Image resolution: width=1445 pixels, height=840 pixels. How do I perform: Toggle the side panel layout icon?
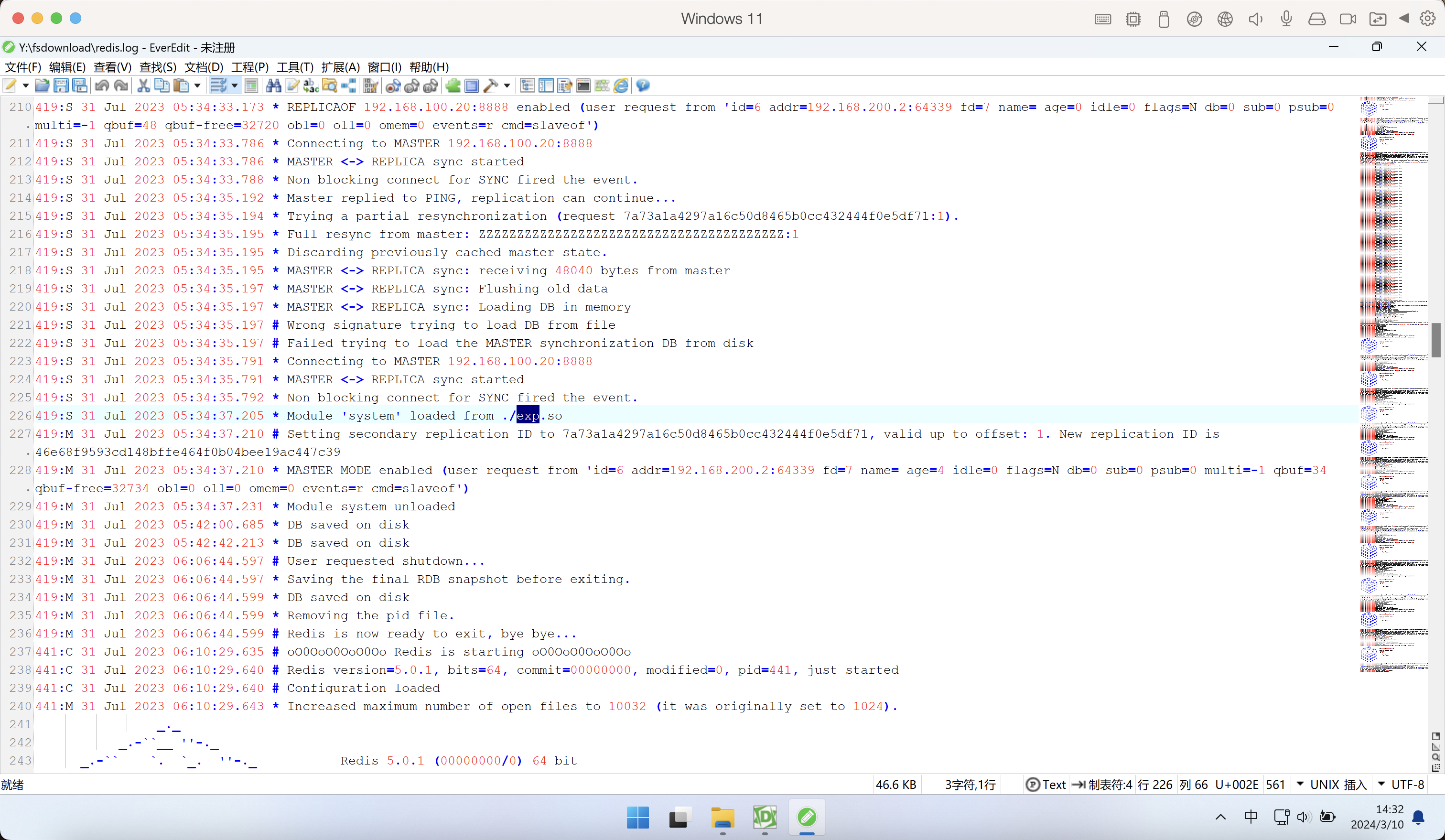(x=547, y=86)
